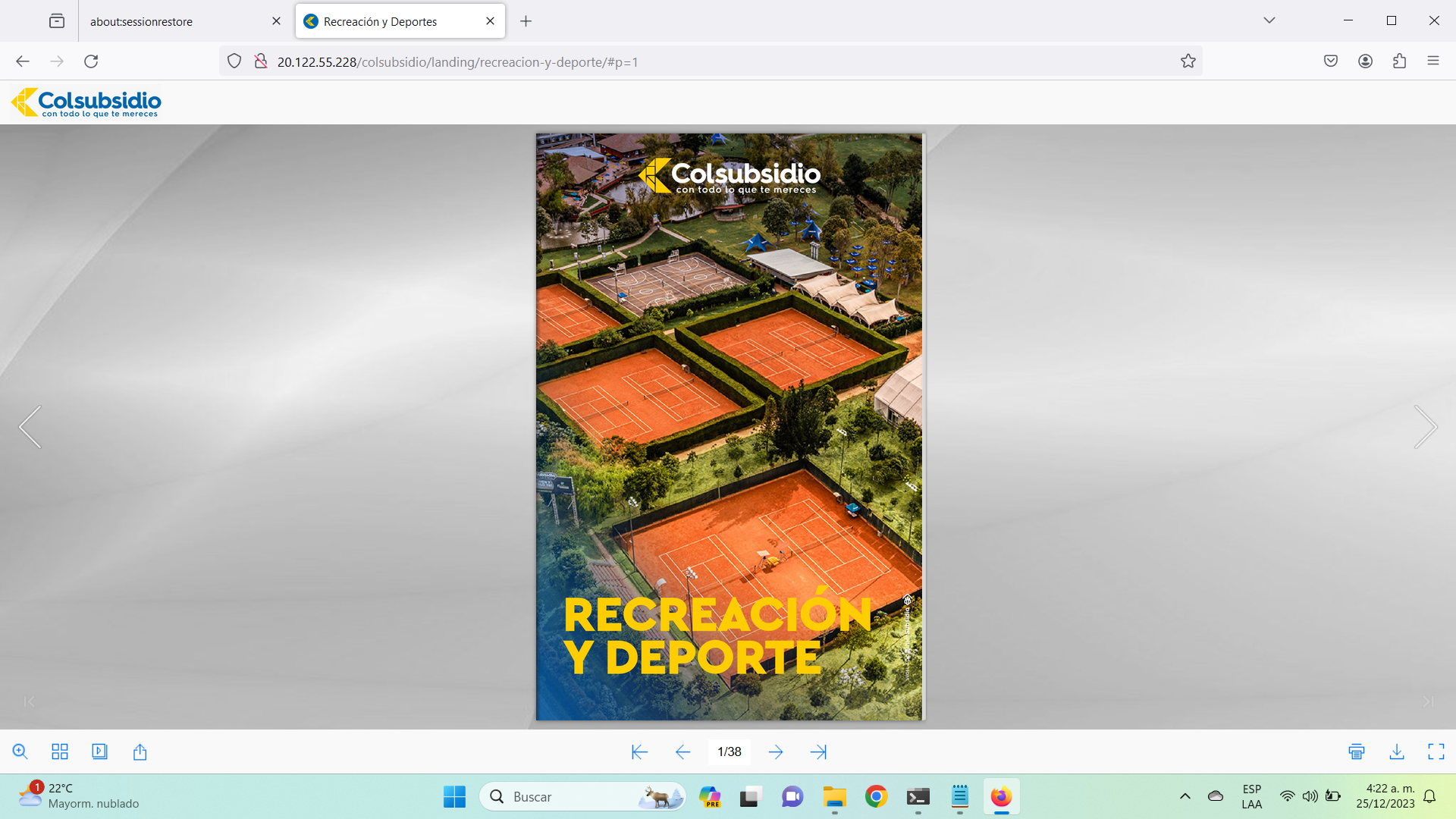1456x819 pixels.
Task: Click the Firefox icon on the taskbar
Action: point(1002,796)
